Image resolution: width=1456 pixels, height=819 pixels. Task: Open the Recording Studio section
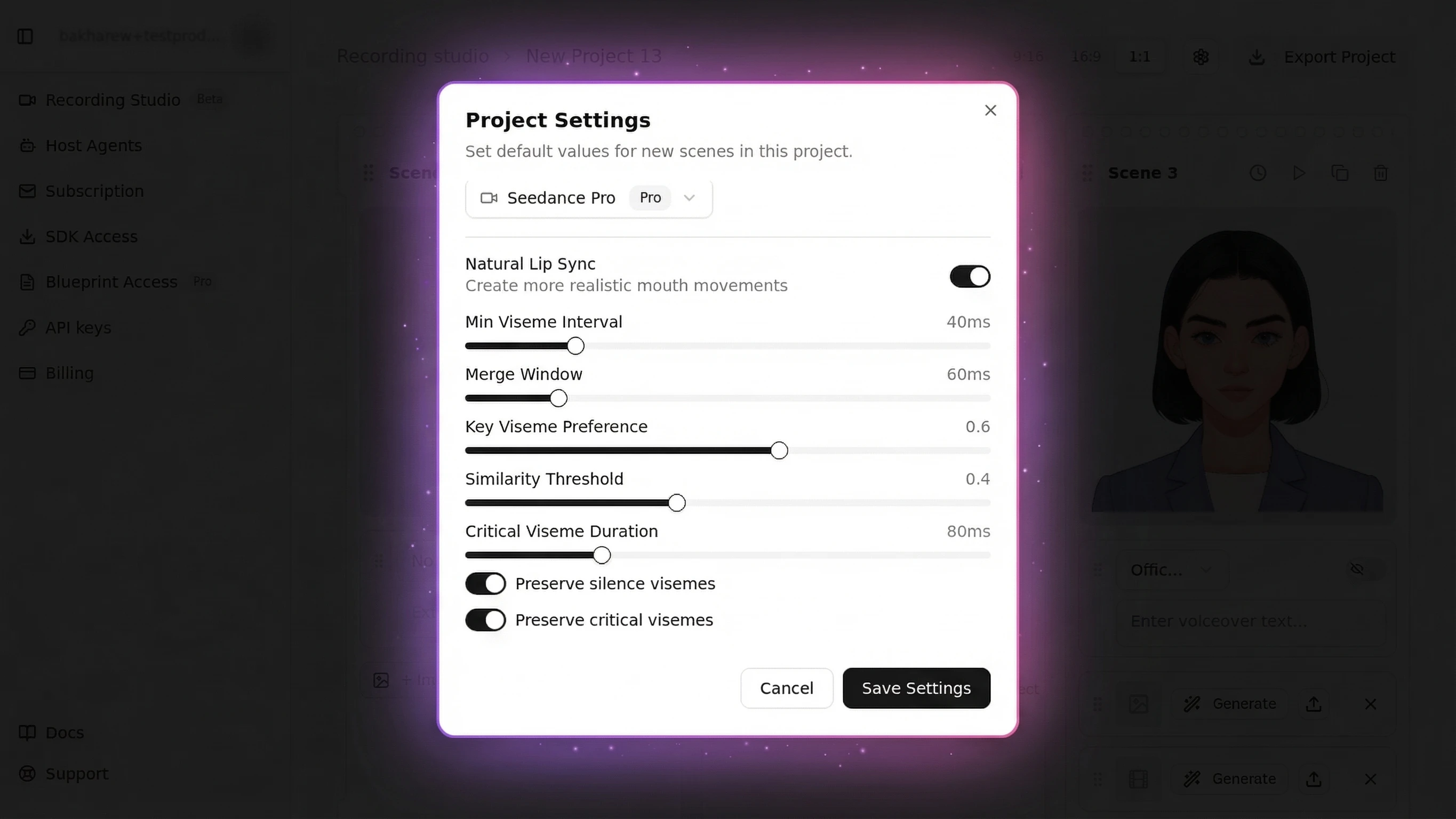pos(113,100)
